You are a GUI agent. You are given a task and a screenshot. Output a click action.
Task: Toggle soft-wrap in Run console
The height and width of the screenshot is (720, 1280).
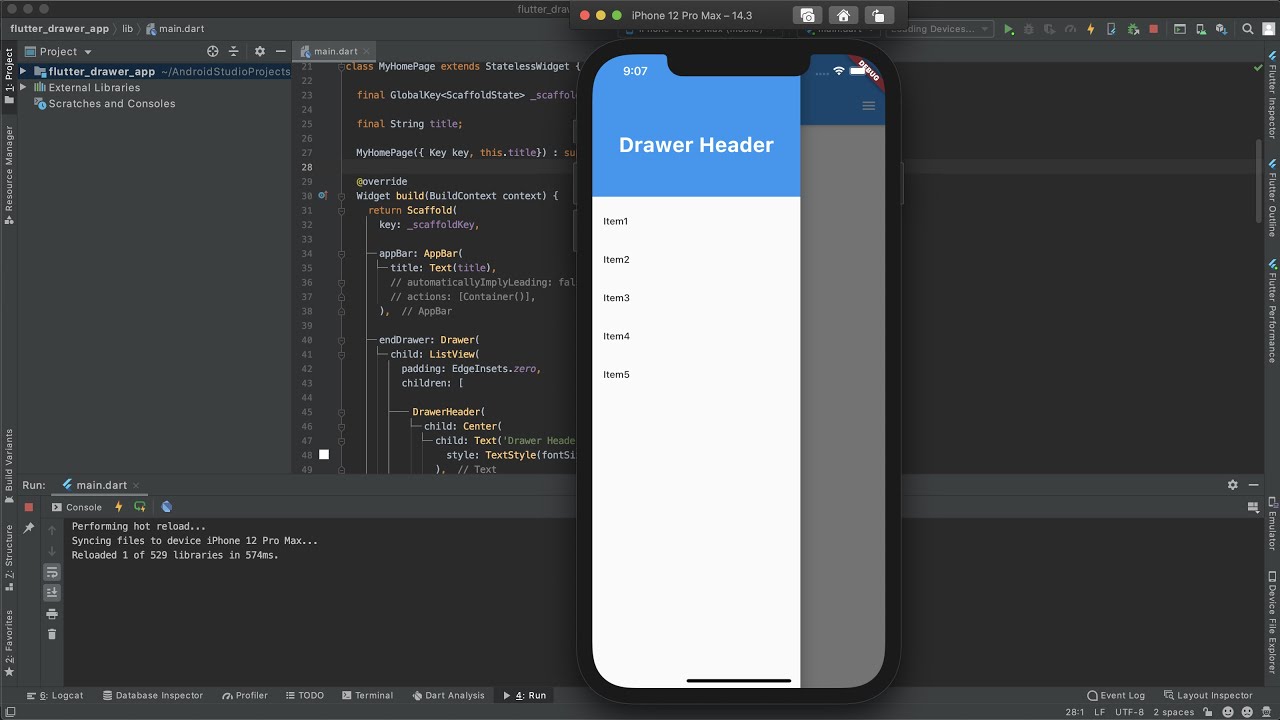(52, 572)
